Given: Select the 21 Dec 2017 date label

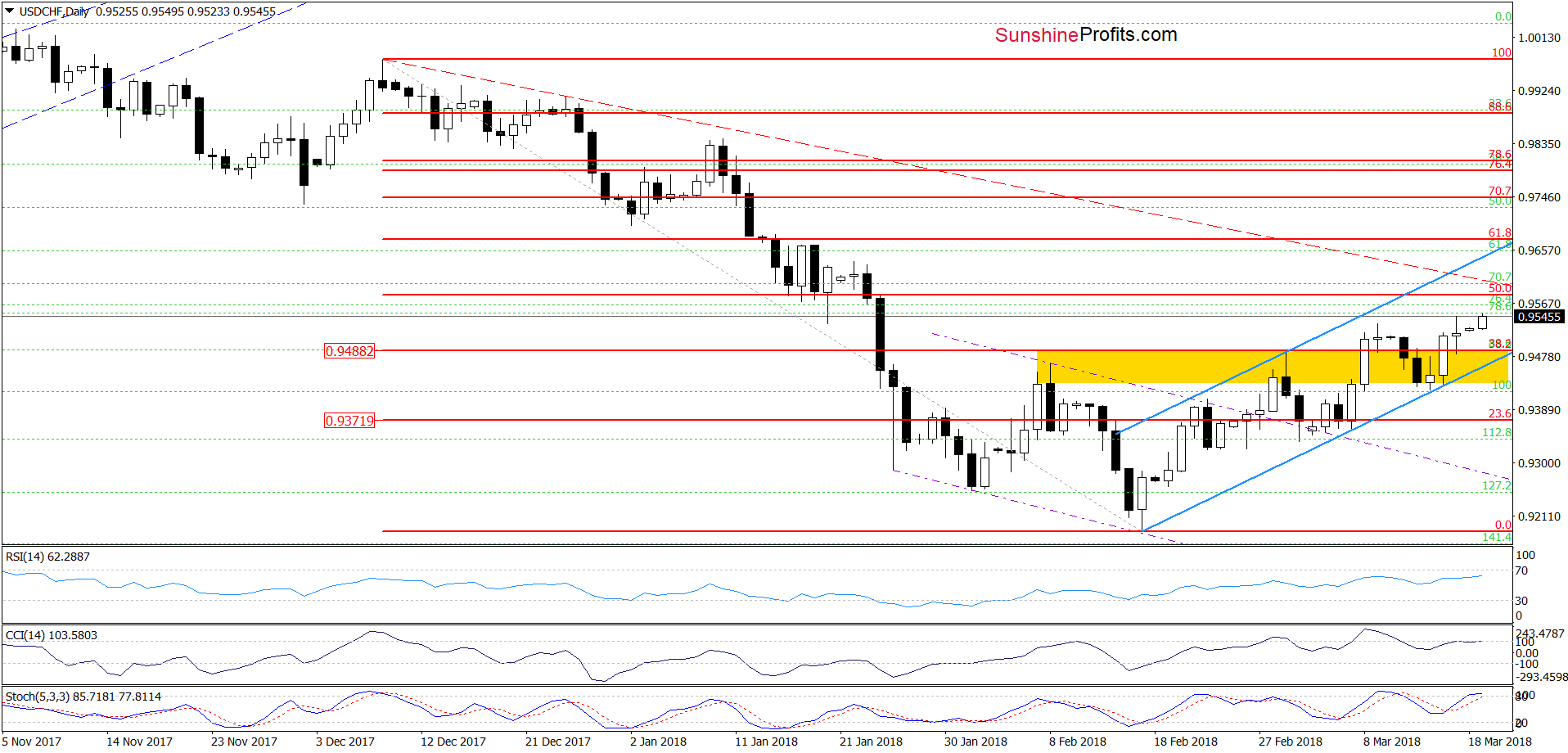Looking at the screenshot, I should click(x=558, y=742).
